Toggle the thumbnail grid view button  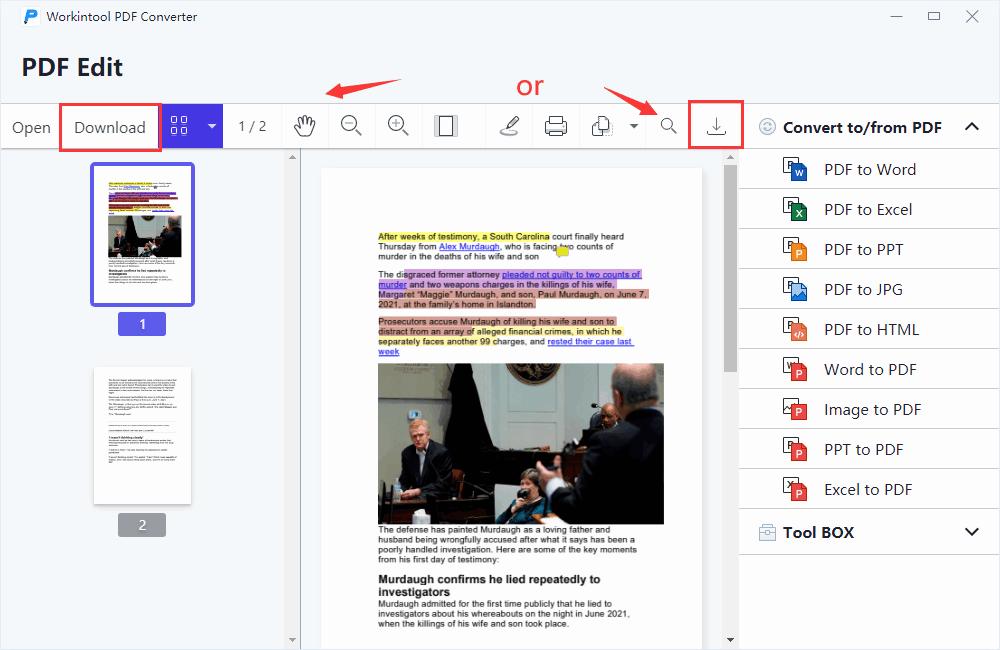[x=180, y=126]
